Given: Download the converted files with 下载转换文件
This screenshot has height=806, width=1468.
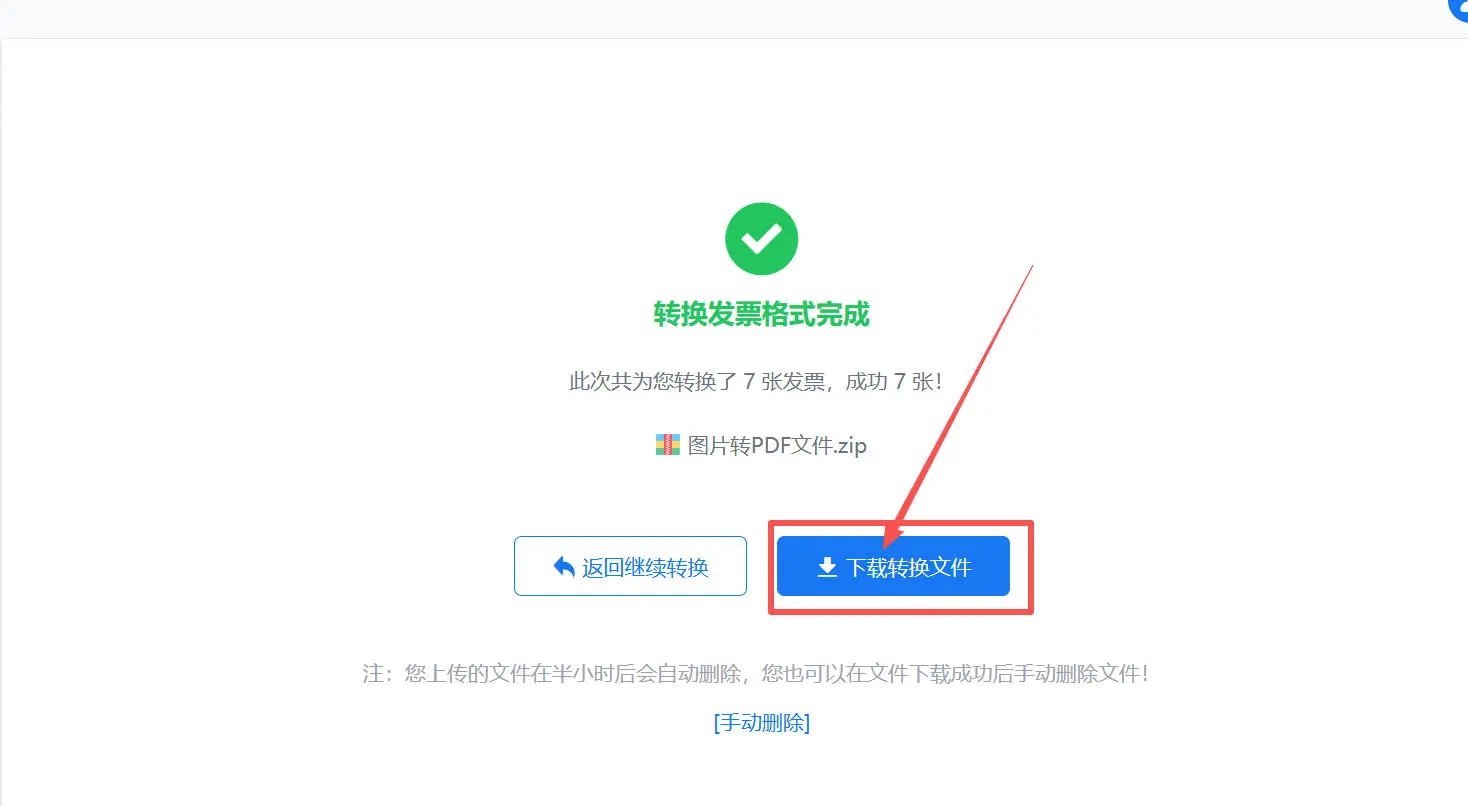Looking at the screenshot, I should coord(893,567).
